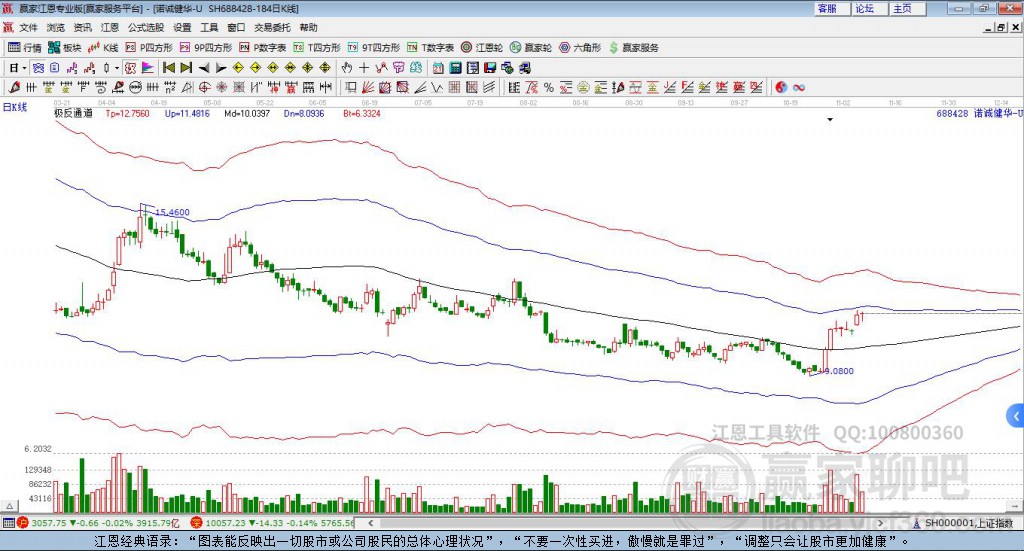Click the 15.4600 high price label
1024x551 pixels.
(x=172, y=212)
